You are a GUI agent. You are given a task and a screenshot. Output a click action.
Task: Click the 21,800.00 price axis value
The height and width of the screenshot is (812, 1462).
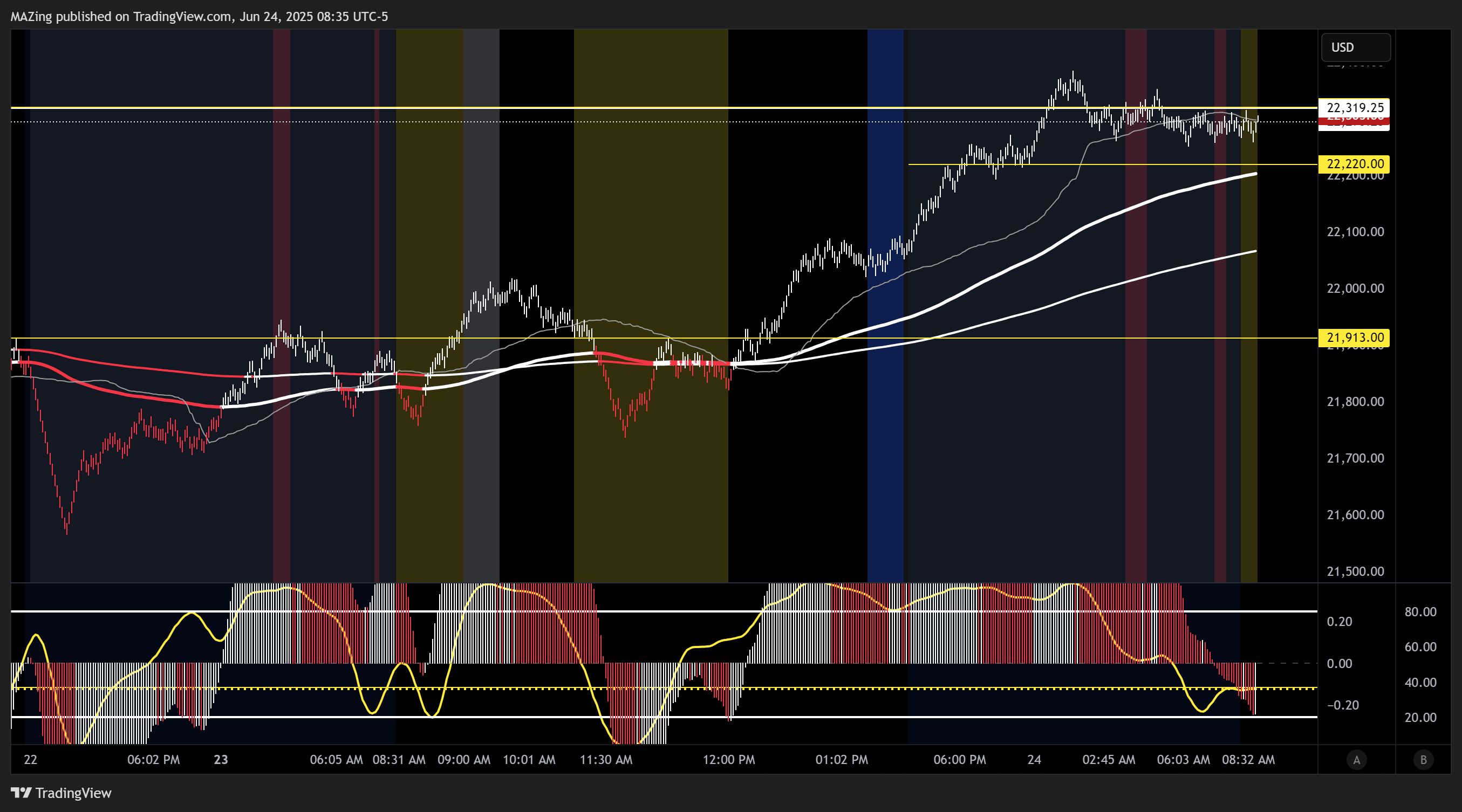(1355, 402)
